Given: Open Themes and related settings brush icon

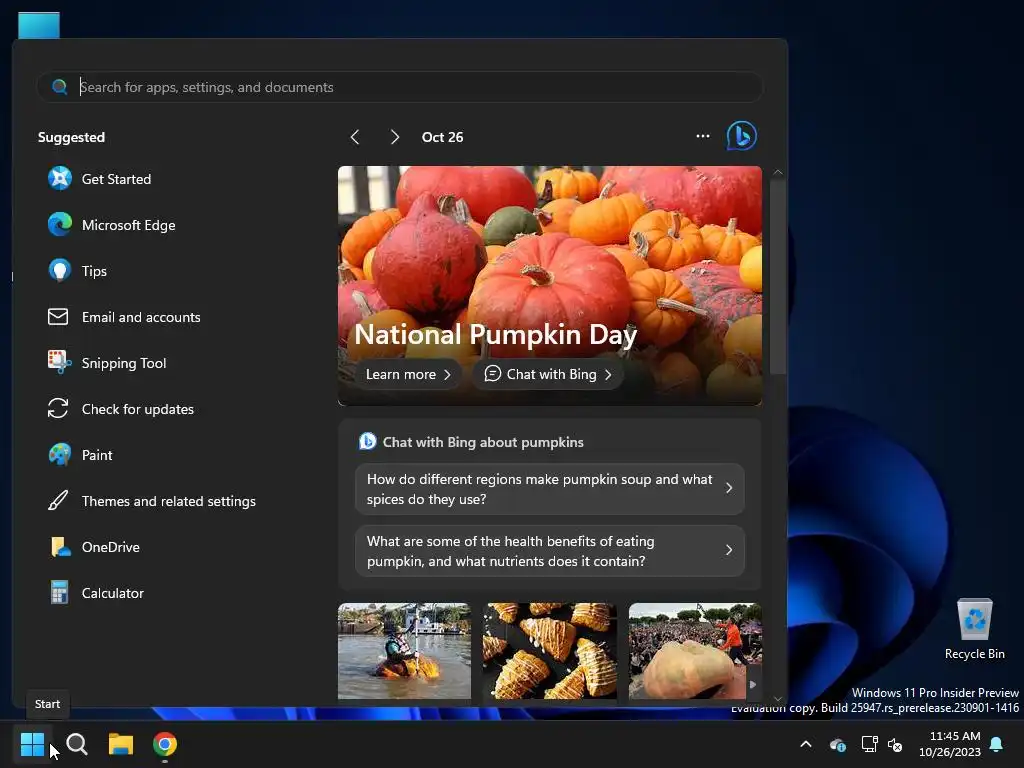Looking at the screenshot, I should tap(58, 501).
